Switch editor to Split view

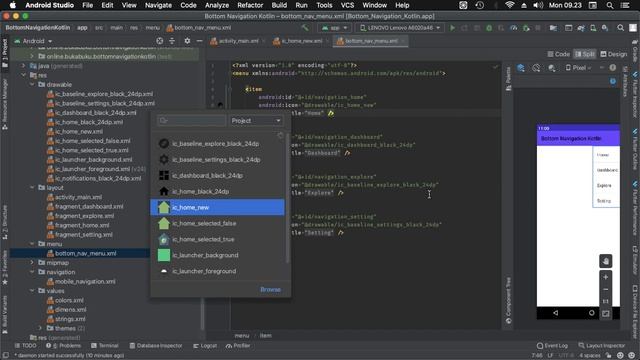click(584, 54)
